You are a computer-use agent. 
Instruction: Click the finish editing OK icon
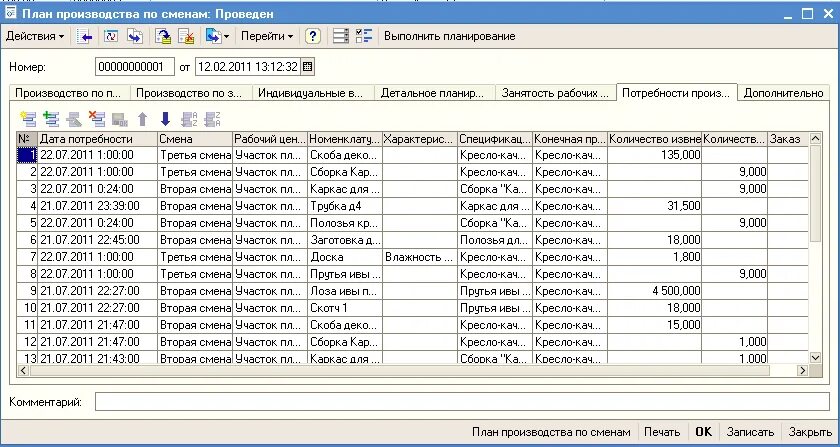tap(119, 119)
